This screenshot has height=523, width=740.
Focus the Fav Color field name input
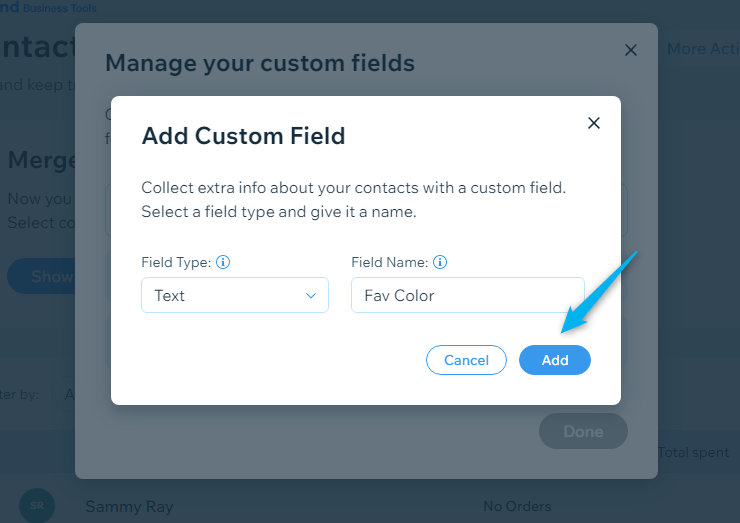[x=468, y=295]
